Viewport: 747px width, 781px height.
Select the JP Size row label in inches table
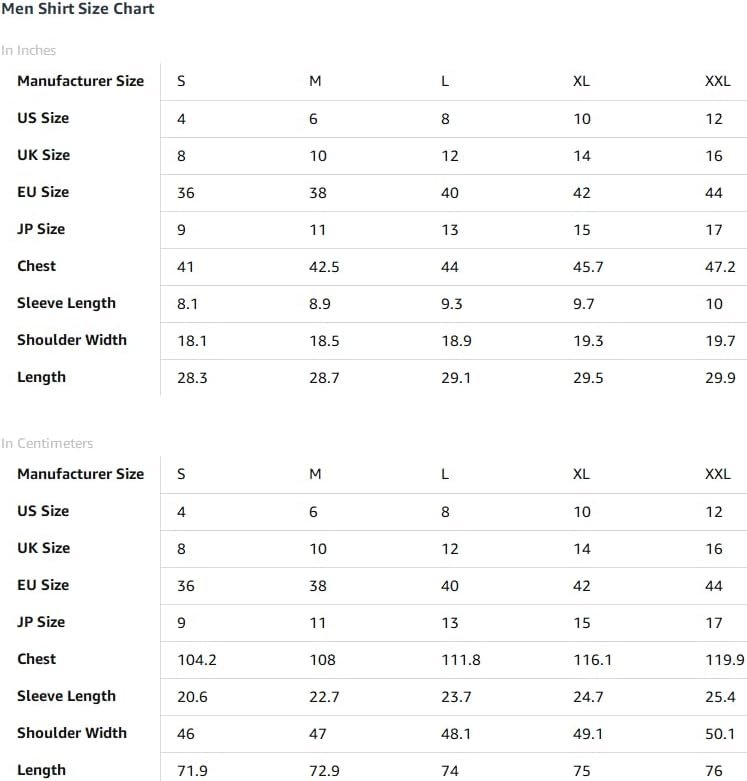point(41,229)
